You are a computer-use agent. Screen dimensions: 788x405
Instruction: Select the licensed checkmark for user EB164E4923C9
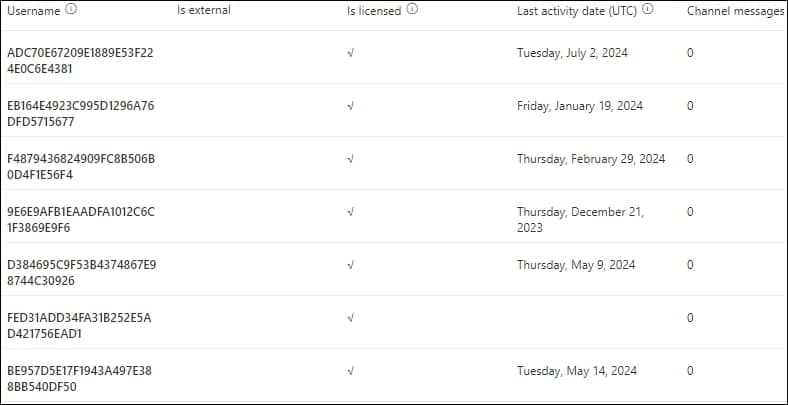350,106
